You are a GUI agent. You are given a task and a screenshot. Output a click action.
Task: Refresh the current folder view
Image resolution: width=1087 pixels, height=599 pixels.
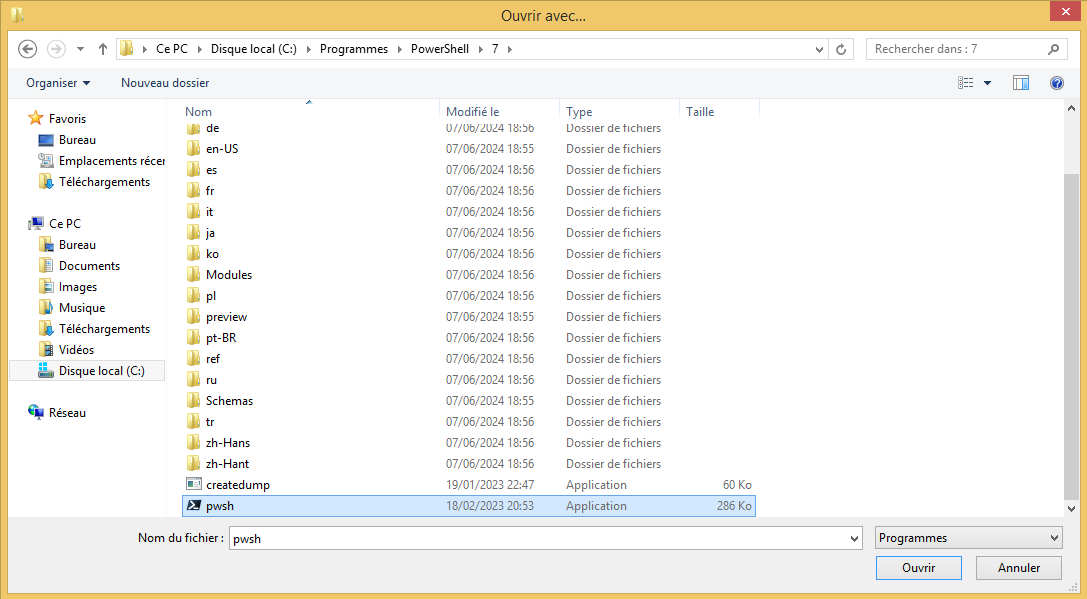point(842,49)
